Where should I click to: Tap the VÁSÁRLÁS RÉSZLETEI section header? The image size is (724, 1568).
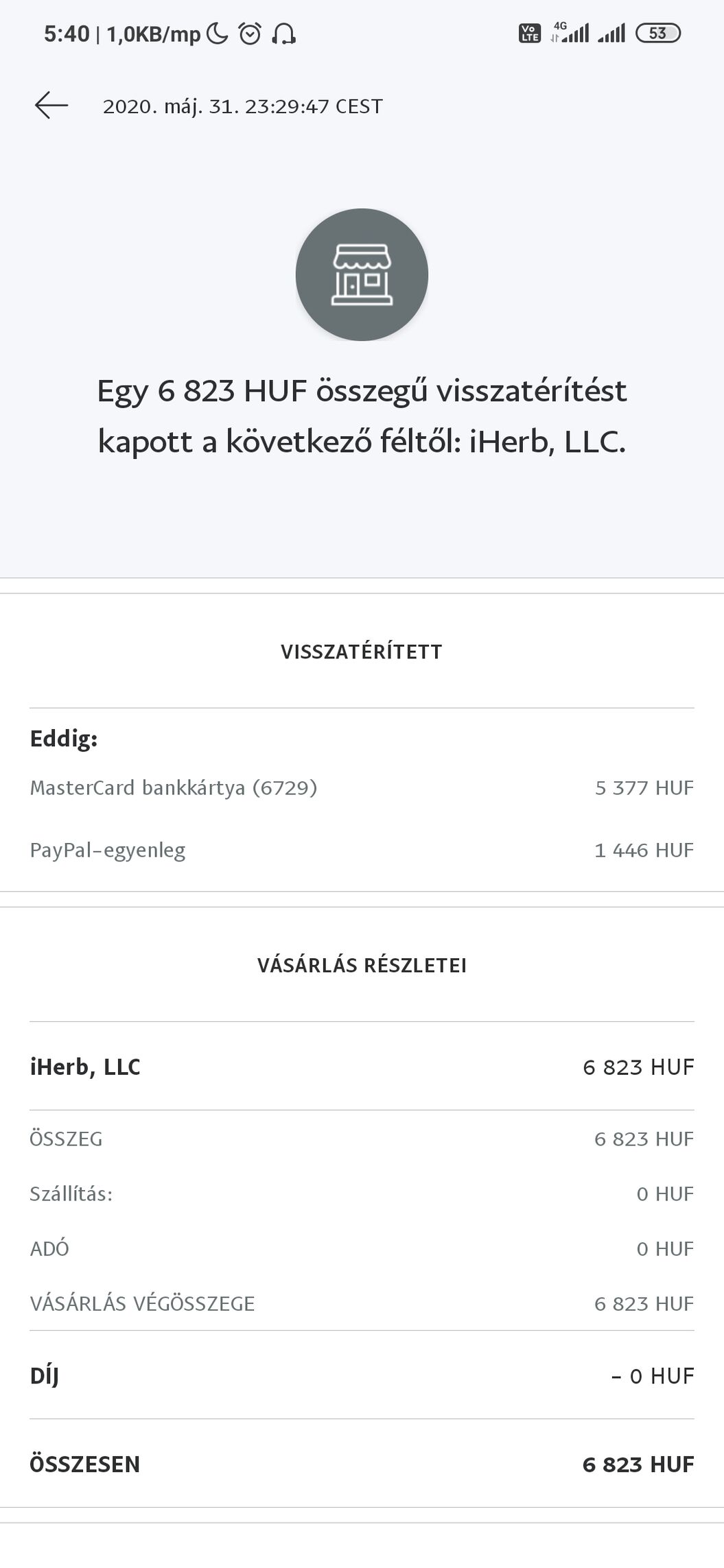(362, 966)
